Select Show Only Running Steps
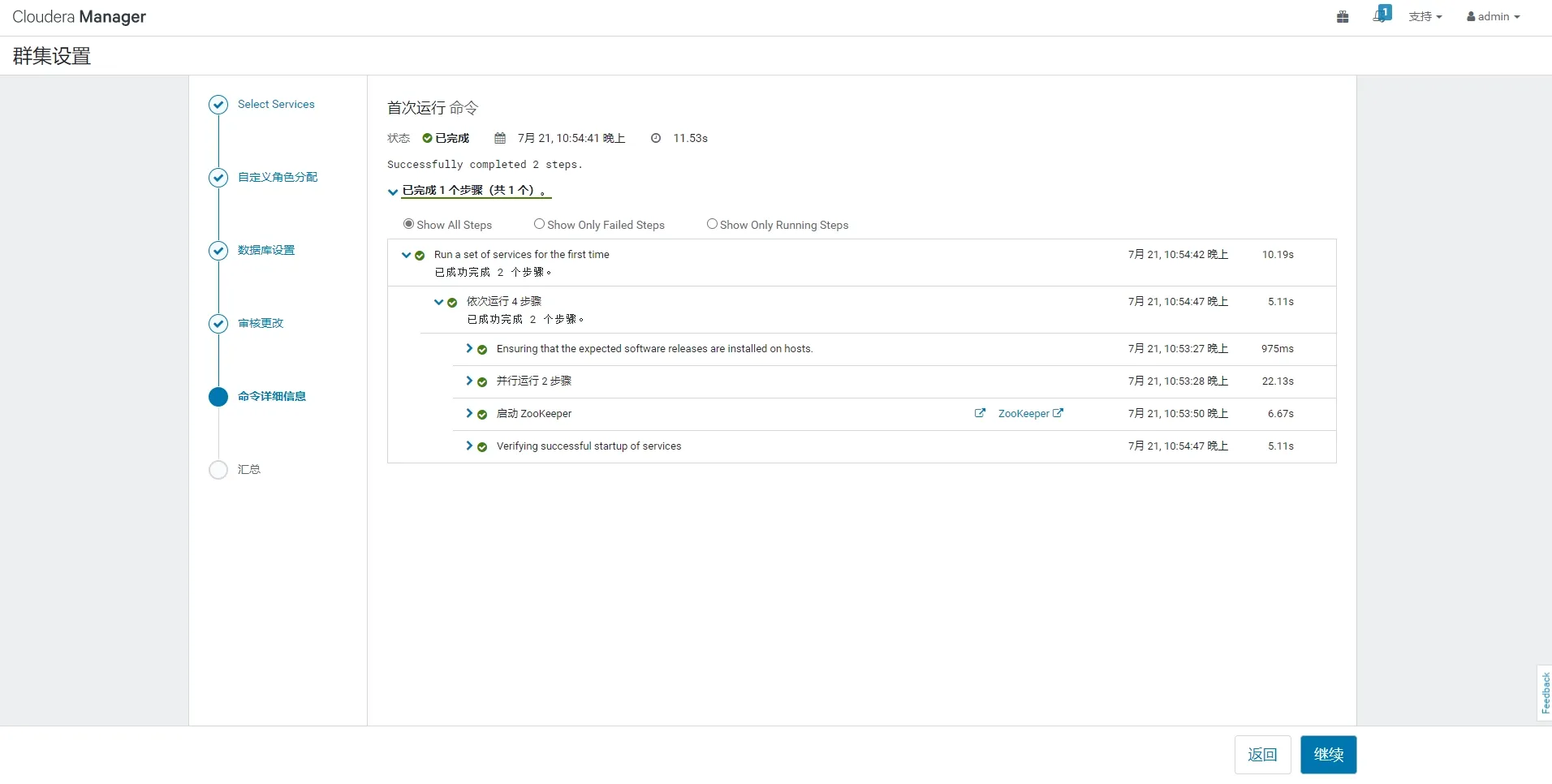1552x784 pixels. [712, 224]
